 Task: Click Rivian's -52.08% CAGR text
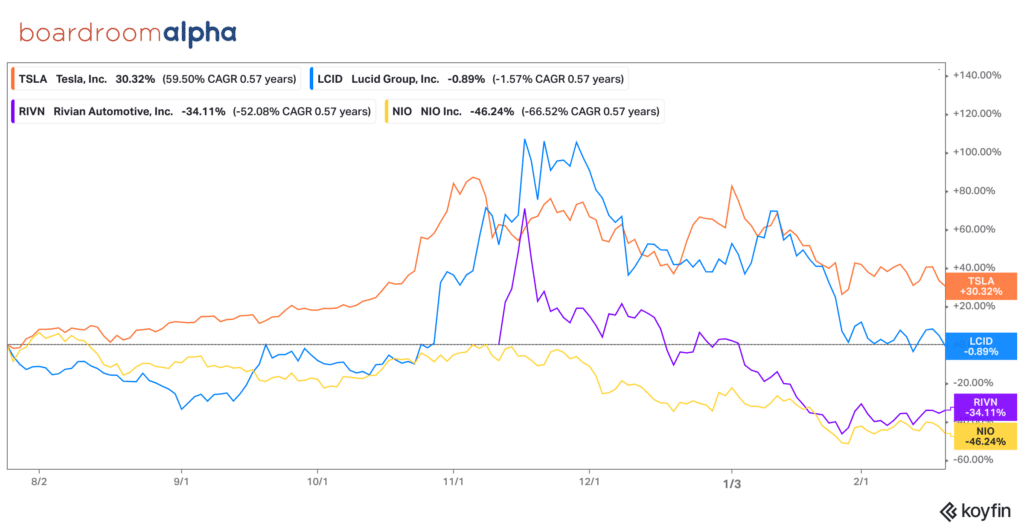301,112
